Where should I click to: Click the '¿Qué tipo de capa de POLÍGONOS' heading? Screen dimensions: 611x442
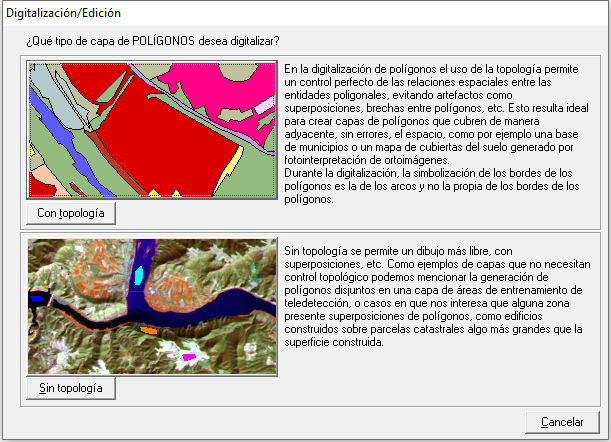tap(152, 41)
